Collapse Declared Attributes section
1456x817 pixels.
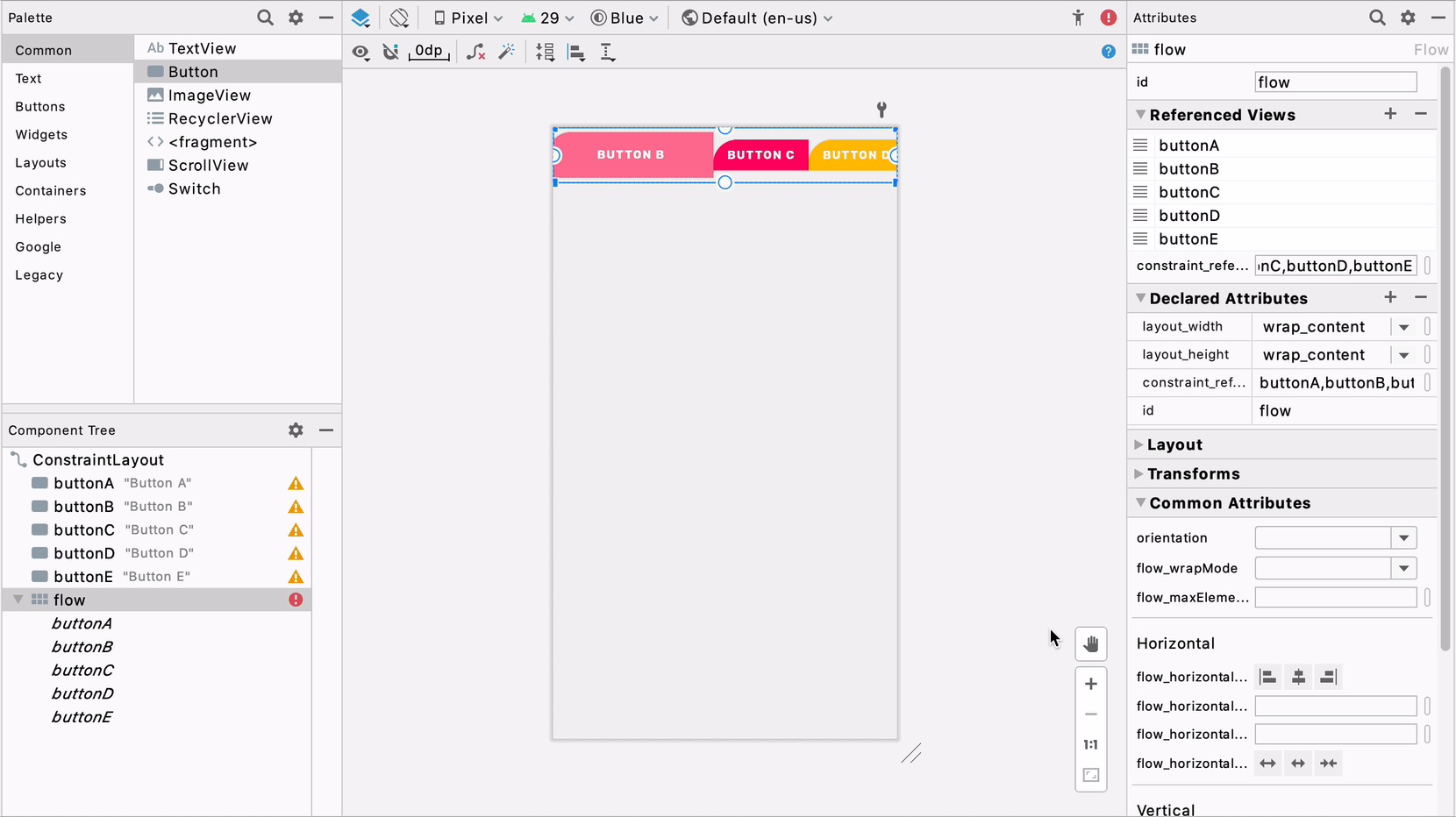pos(1140,298)
